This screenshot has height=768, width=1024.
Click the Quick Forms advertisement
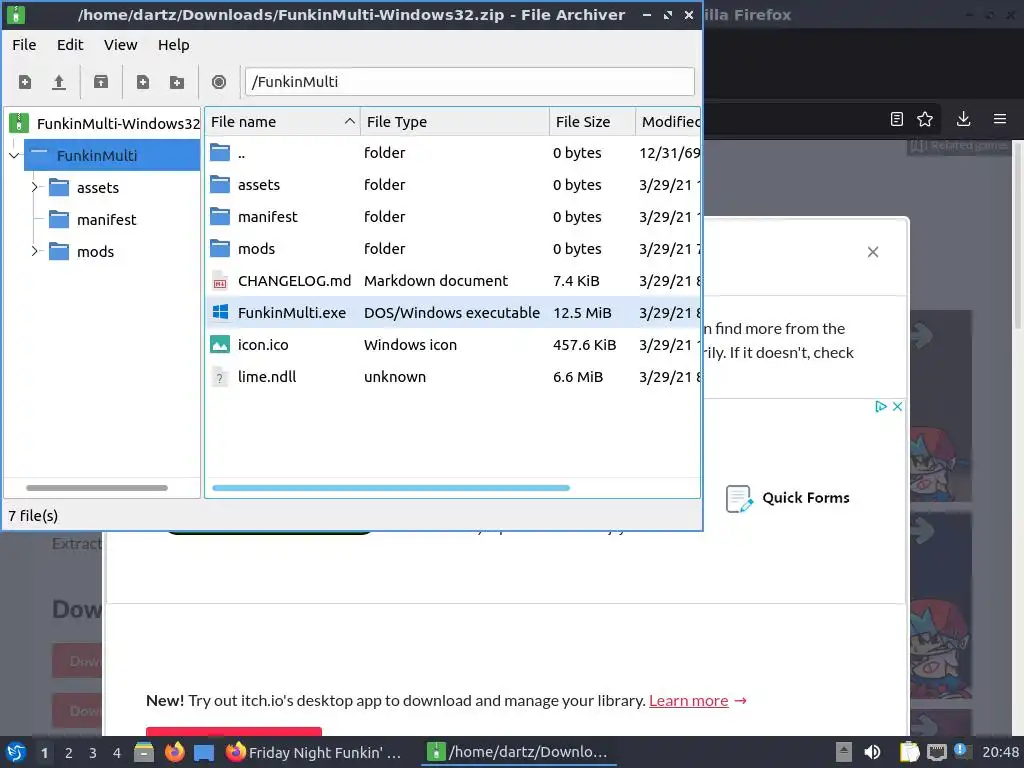point(788,498)
